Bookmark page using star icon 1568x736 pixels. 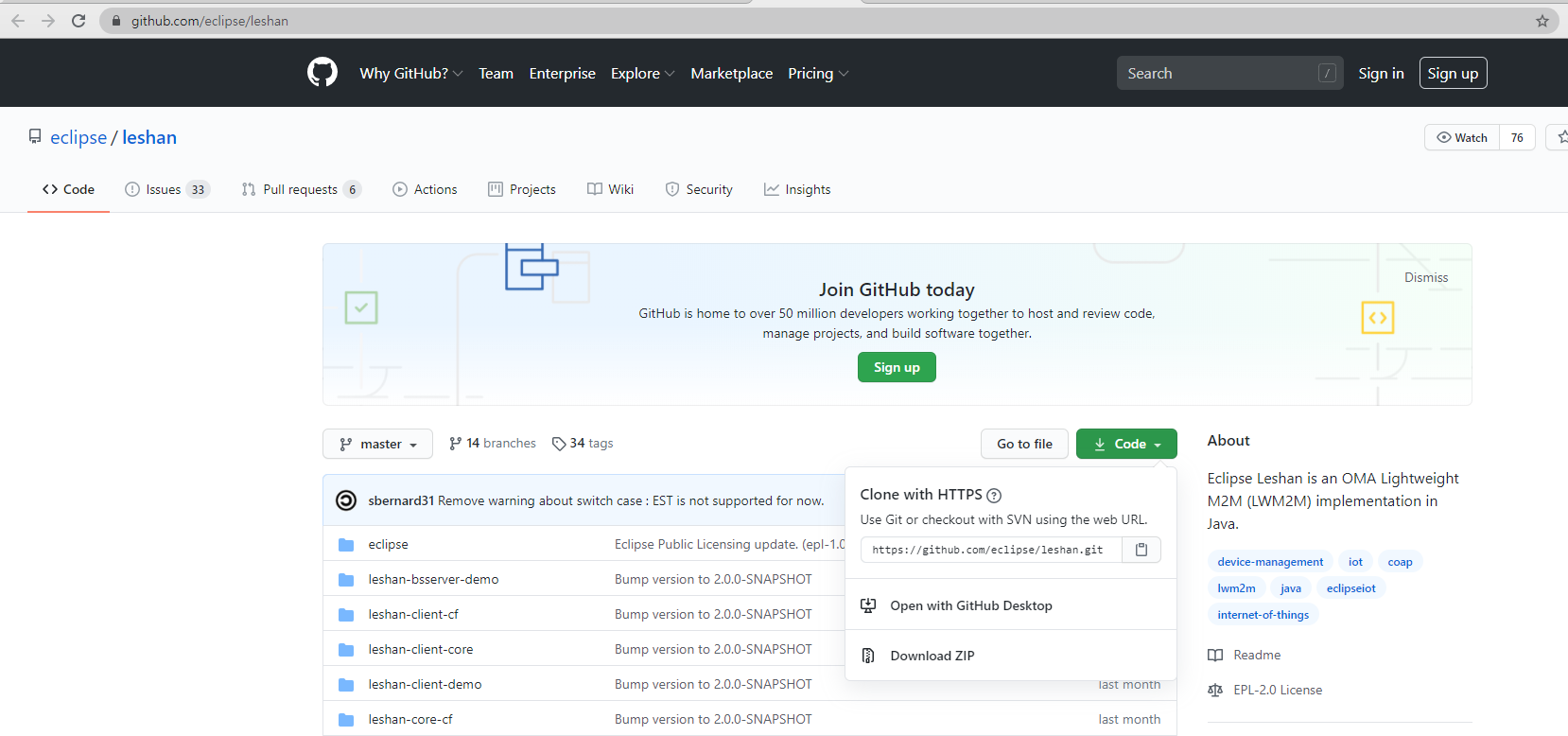point(1542,21)
